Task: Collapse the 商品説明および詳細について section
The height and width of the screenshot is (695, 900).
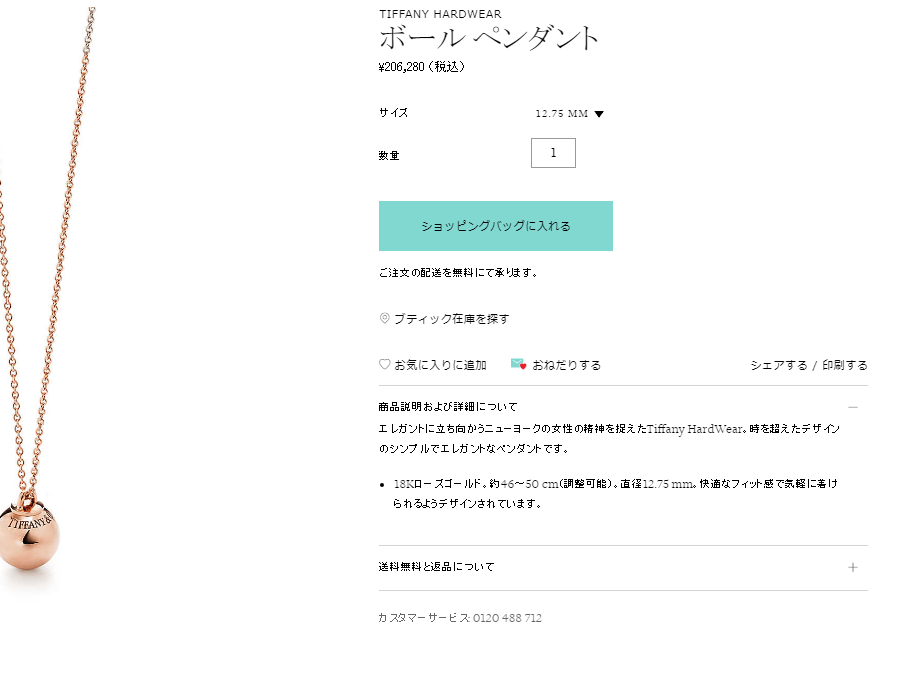Action: click(854, 408)
